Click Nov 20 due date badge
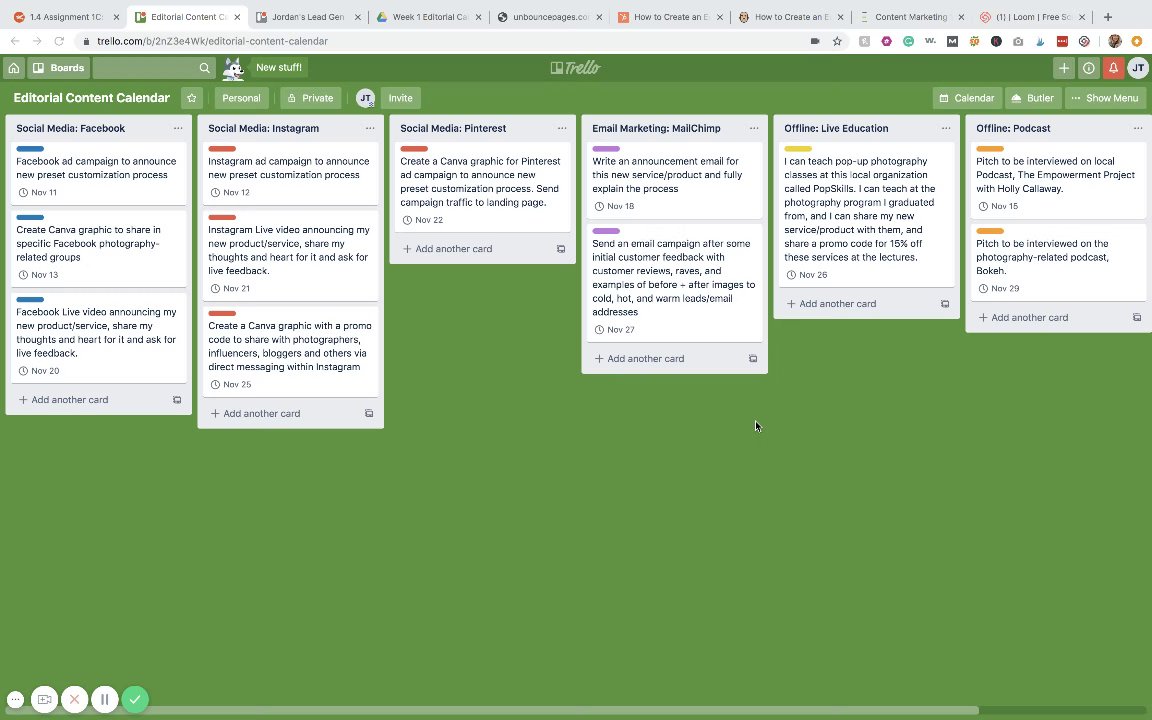 [x=38, y=371]
